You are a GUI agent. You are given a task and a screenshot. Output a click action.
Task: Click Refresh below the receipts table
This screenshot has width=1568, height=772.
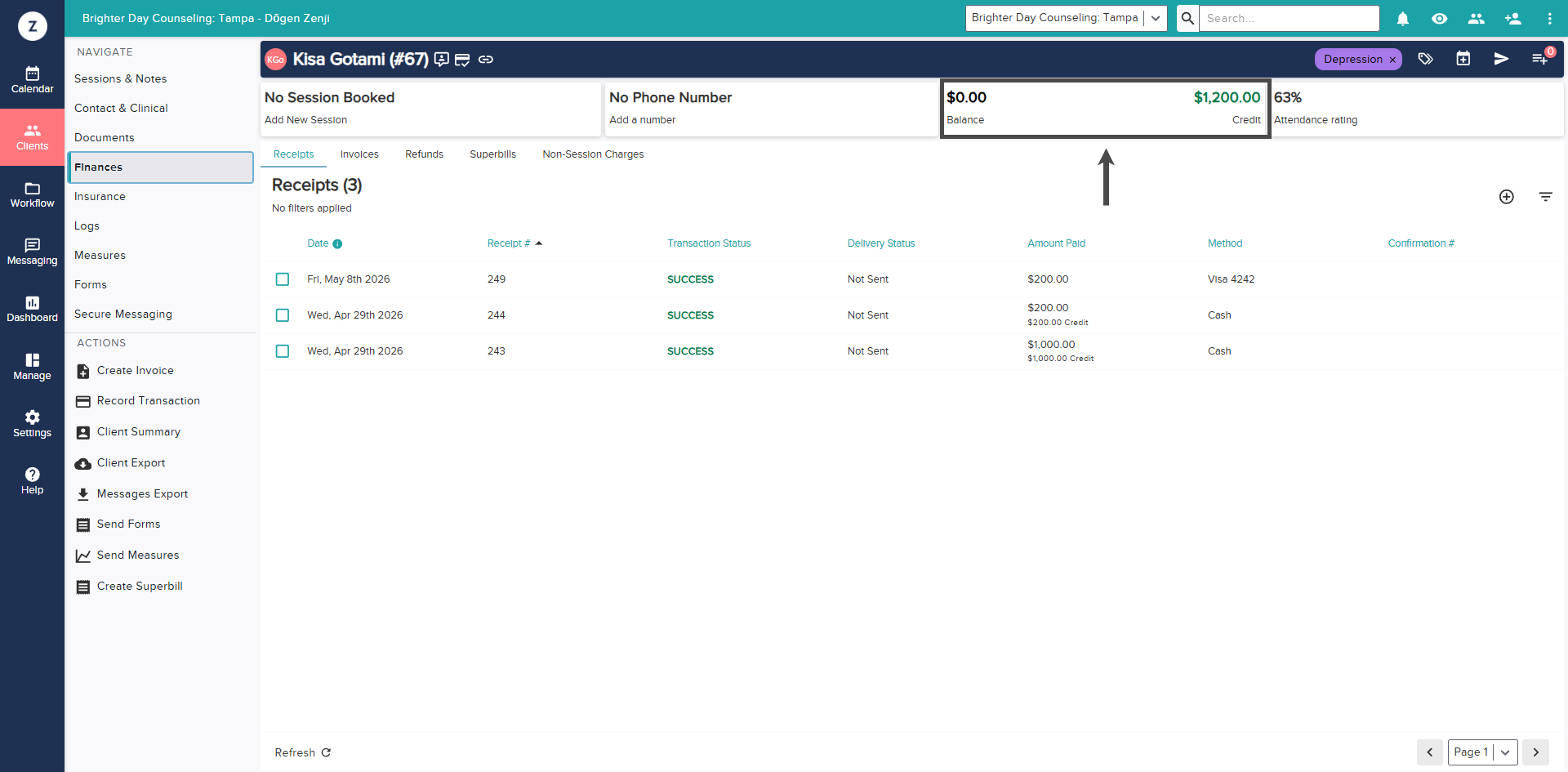(x=303, y=753)
